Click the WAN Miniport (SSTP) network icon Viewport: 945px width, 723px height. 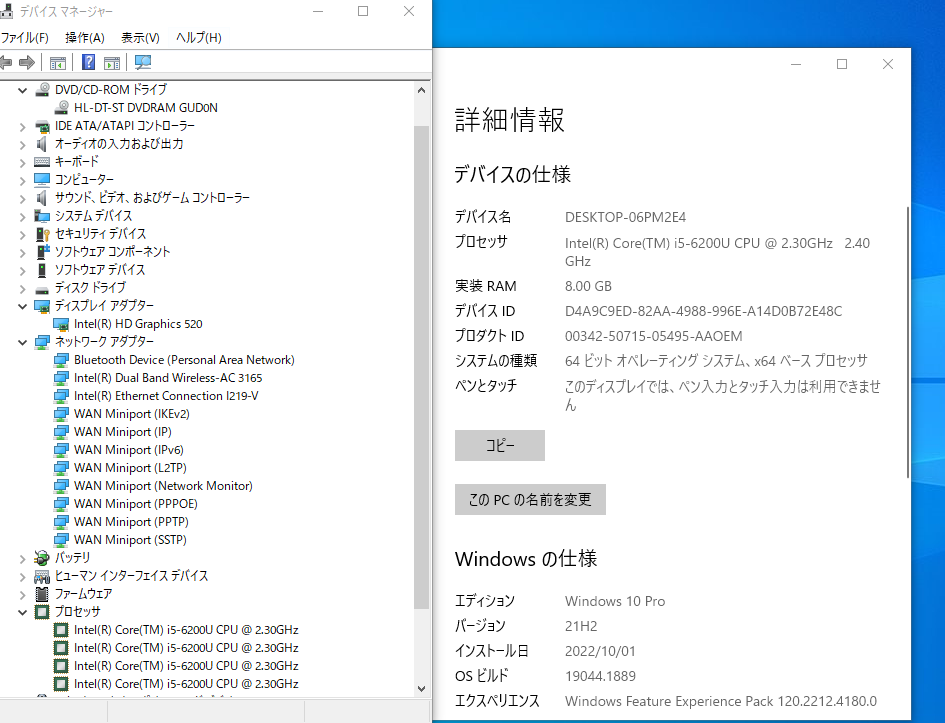[x=61, y=540]
